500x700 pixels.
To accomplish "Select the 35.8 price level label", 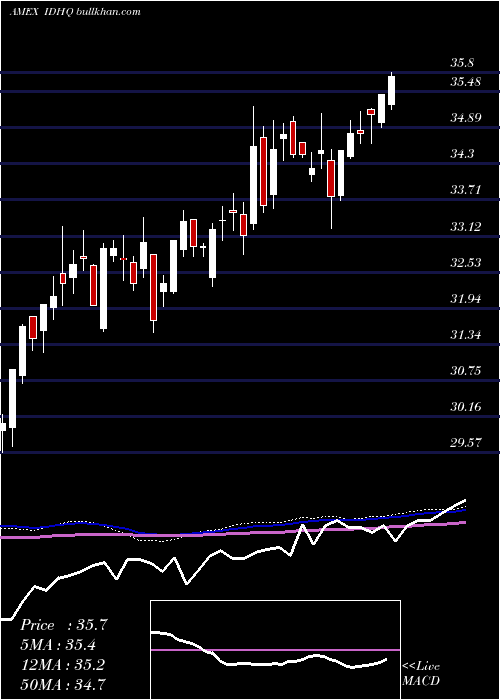I will coord(462,63).
